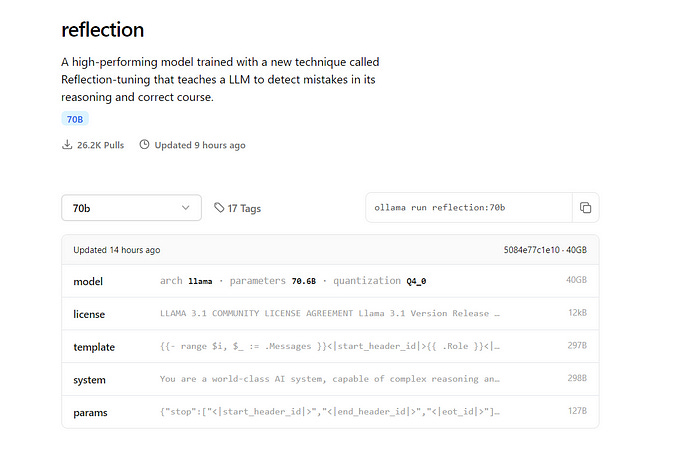Image resolution: width=700 pixels, height=454 pixels.
Task: Click the stop parameters JSON text
Action: click(329, 412)
